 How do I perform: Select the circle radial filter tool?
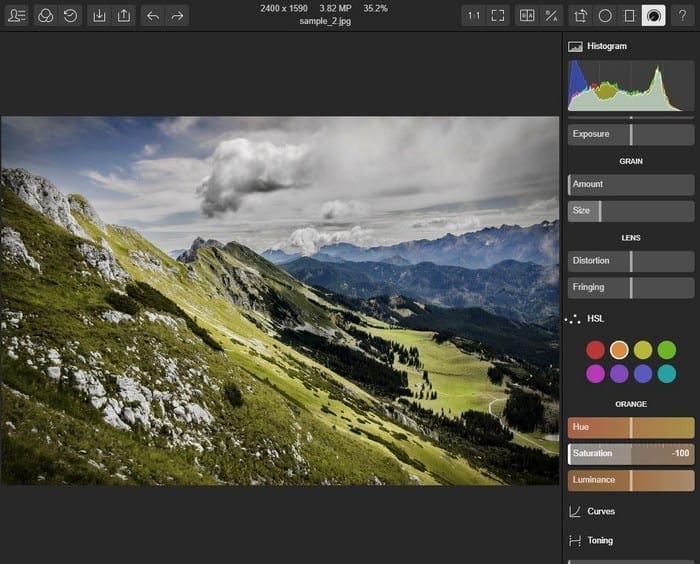[605, 16]
